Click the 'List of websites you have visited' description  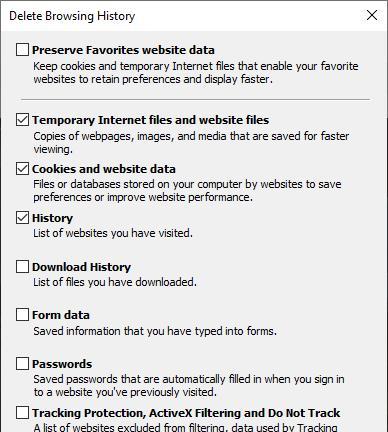point(113,233)
